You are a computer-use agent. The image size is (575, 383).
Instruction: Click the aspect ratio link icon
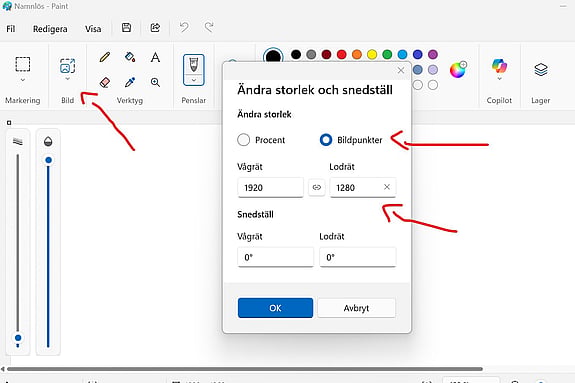[x=317, y=187]
